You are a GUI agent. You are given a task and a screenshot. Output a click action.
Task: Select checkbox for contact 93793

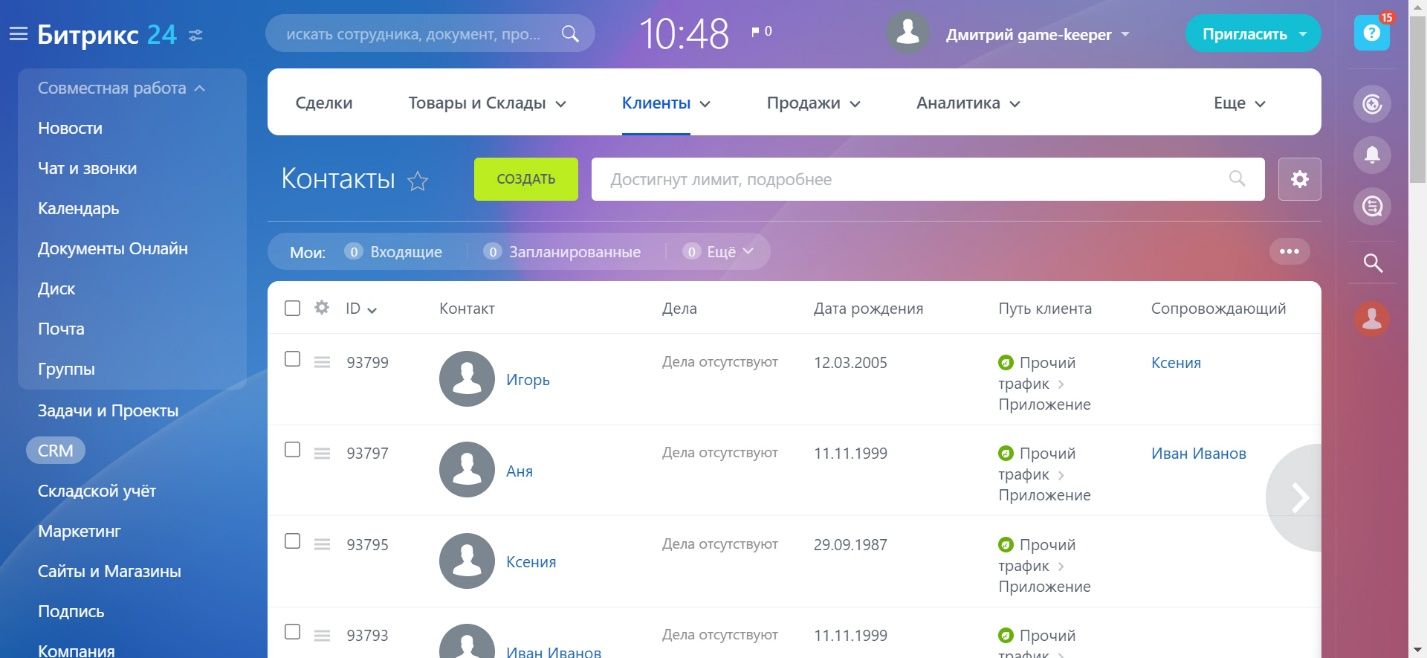pos(292,631)
